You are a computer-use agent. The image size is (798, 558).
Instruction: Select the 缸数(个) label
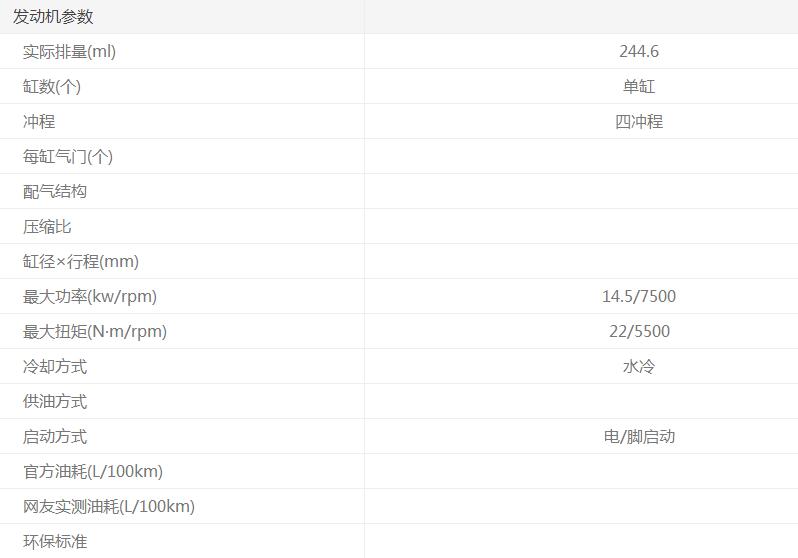click(52, 87)
